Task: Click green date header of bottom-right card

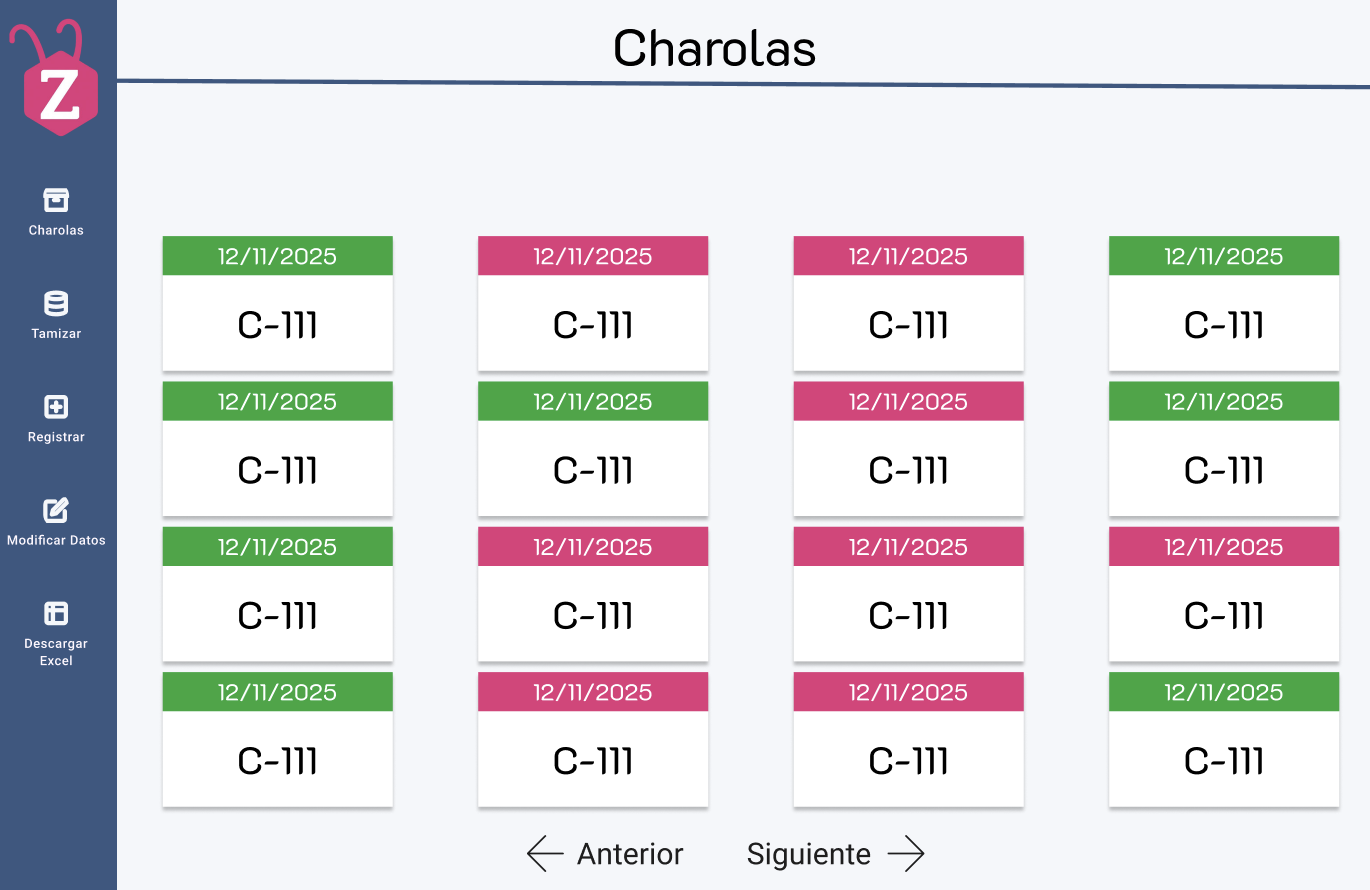Action: (x=1224, y=692)
